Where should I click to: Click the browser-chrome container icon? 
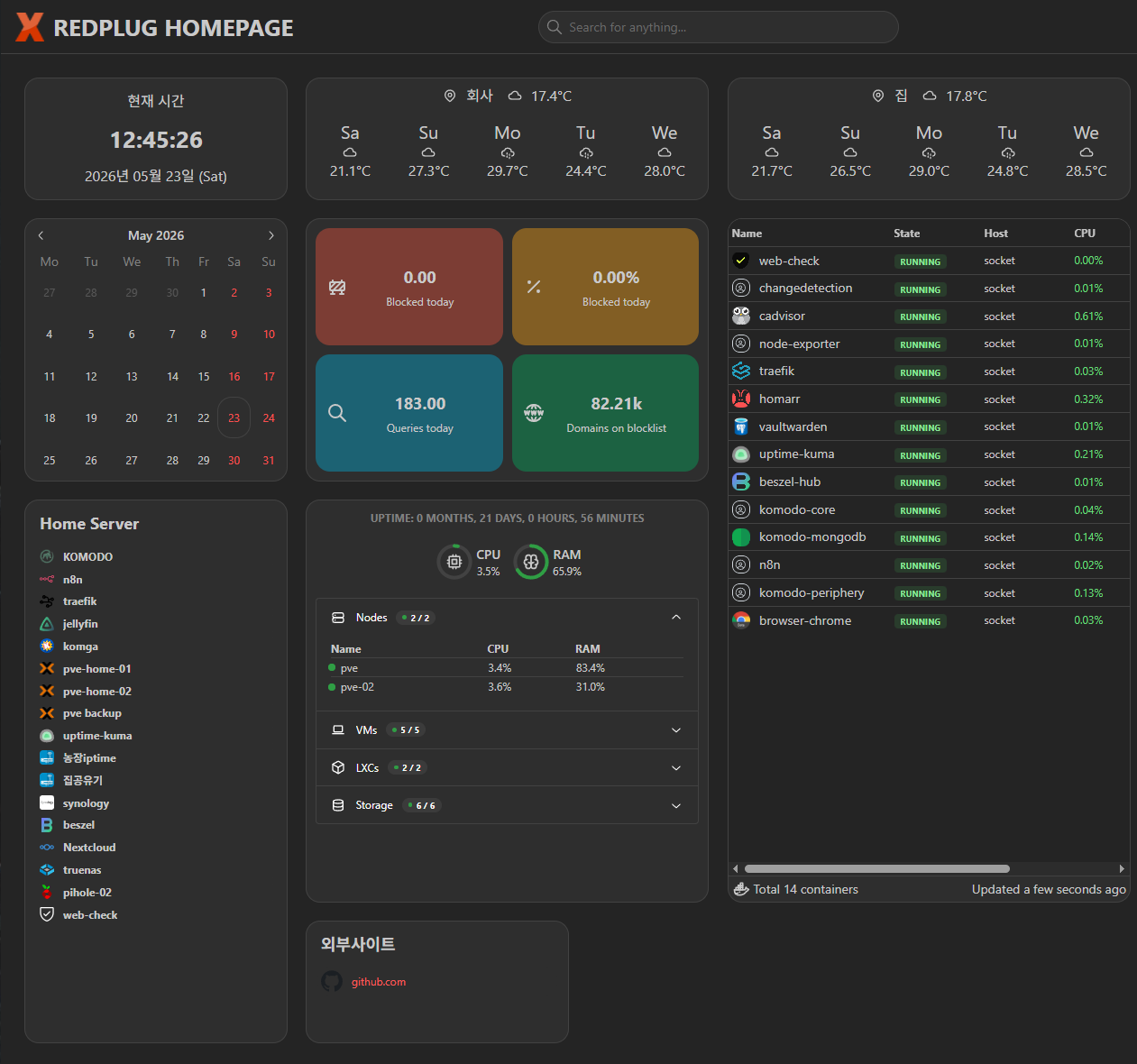click(x=741, y=620)
